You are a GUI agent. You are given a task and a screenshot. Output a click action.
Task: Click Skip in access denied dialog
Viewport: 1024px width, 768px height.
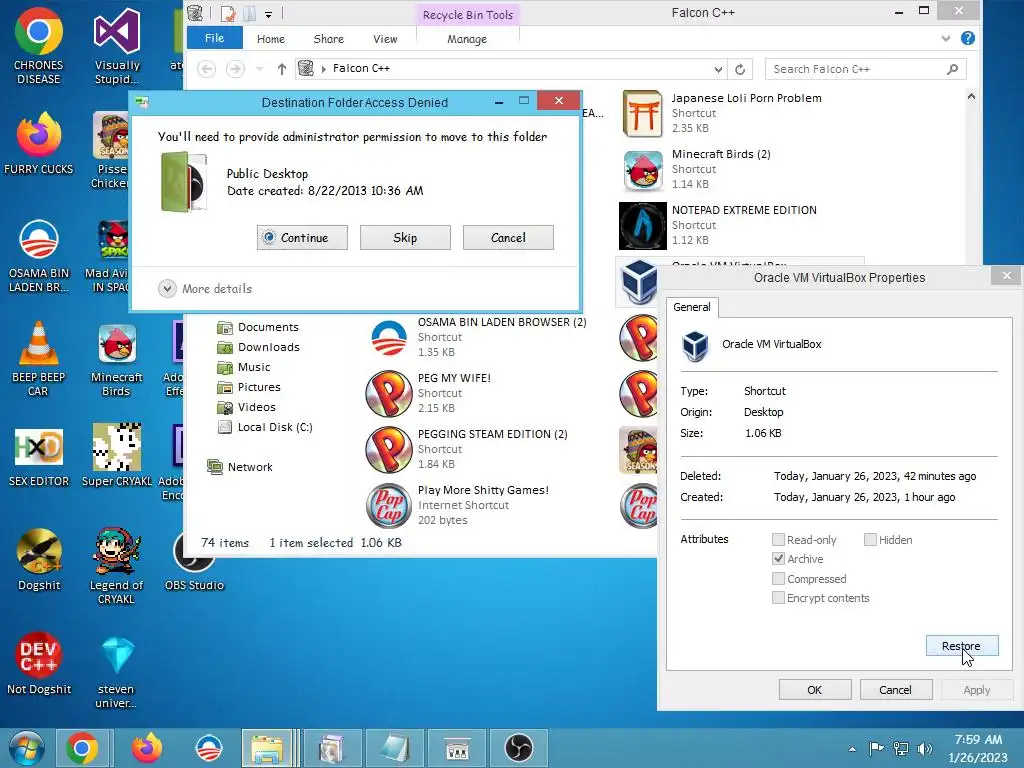(405, 238)
